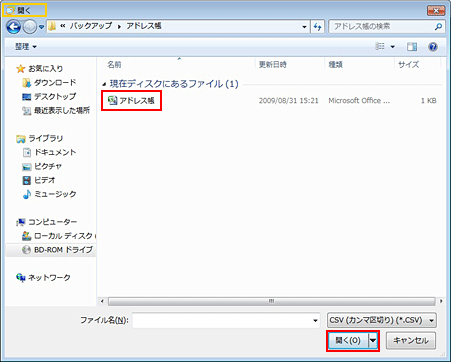
Task: Click the left scroll arrow
Action: [102, 301]
